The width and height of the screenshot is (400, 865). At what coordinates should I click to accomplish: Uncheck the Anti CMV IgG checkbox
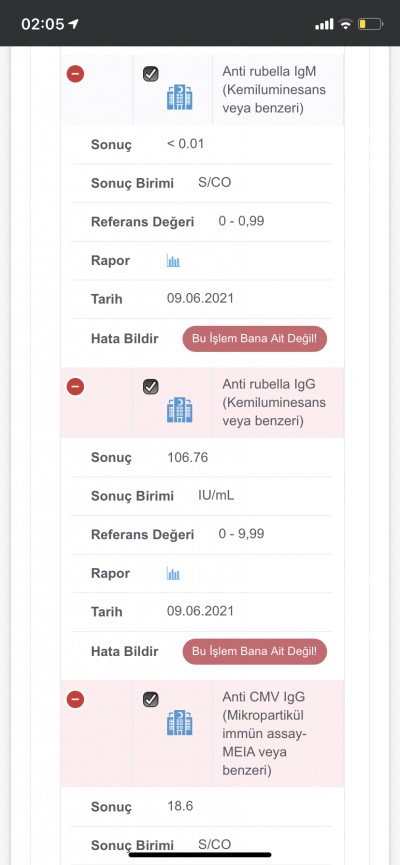click(x=151, y=700)
